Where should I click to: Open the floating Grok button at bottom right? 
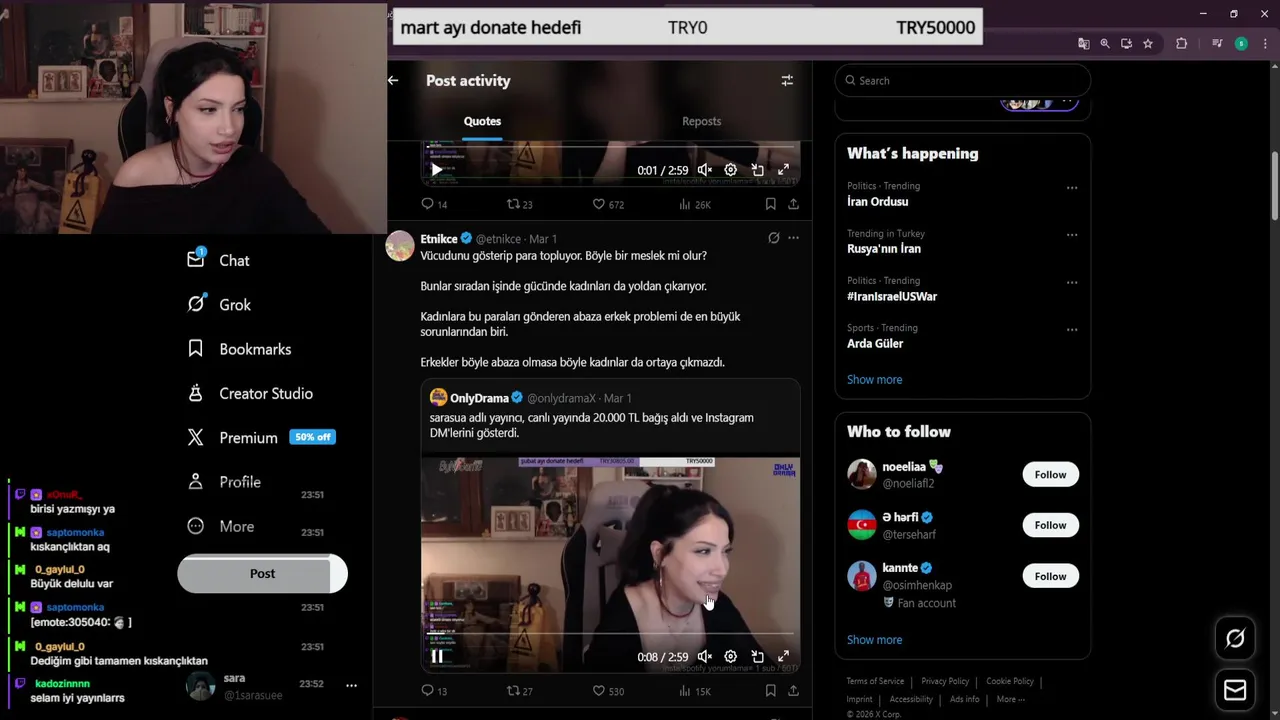click(x=1235, y=639)
